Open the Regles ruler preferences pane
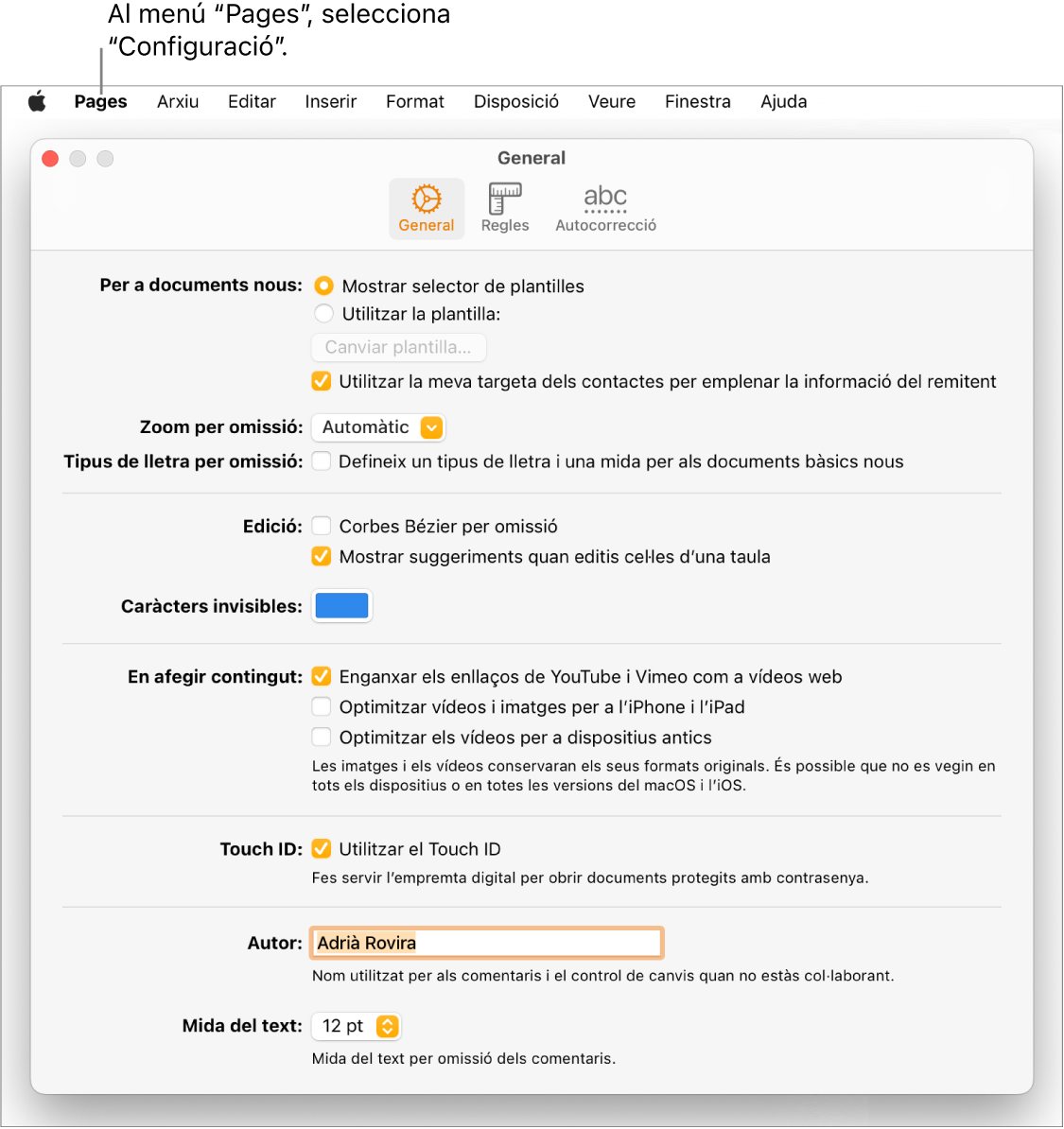The height and width of the screenshot is (1129, 1064). point(504,206)
